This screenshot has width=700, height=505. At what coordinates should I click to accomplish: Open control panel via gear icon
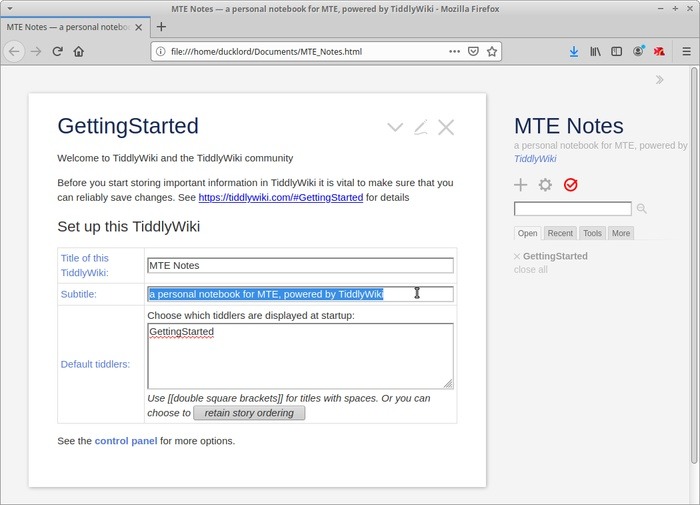[545, 184]
